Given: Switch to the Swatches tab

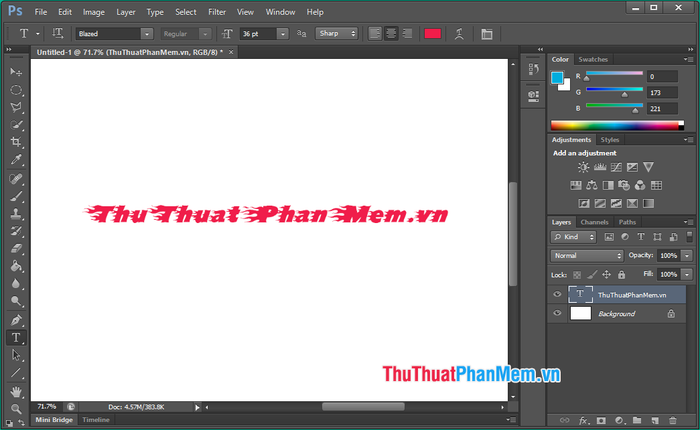Looking at the screenshot, I should point(593,59).
